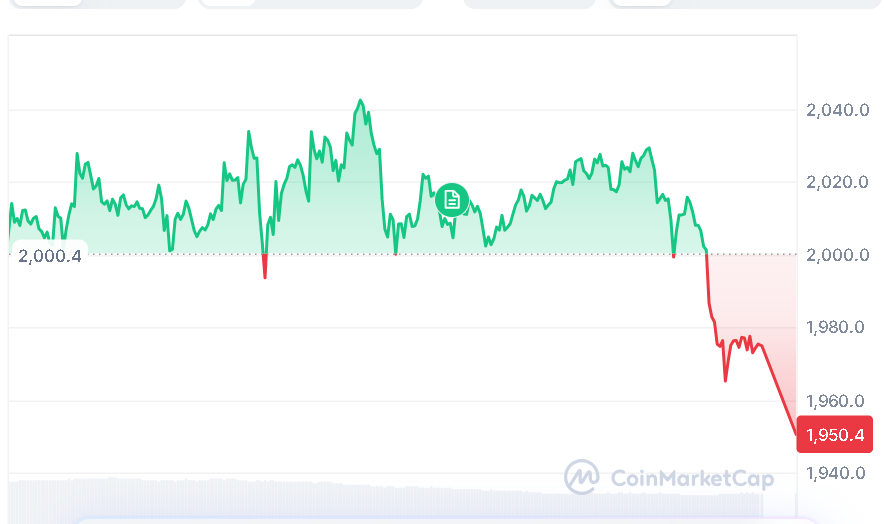The image size is (884, 524).
Task: Click the tiny red dip mid-chart on baseline
Action: coord(396,255)
